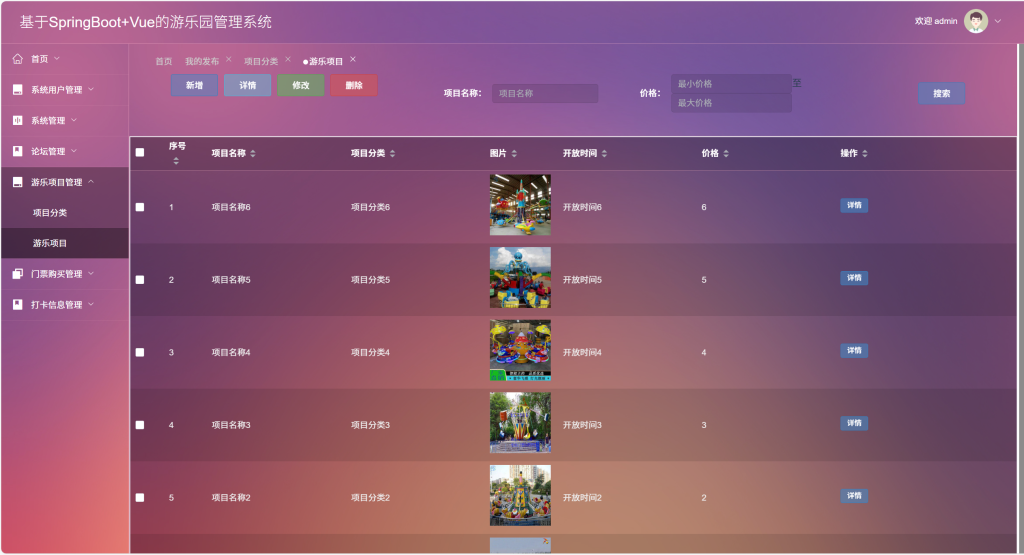Click the 详情 button in the toolbar
This screenshot has height=555, width=1024.
[x=248, y=86]
